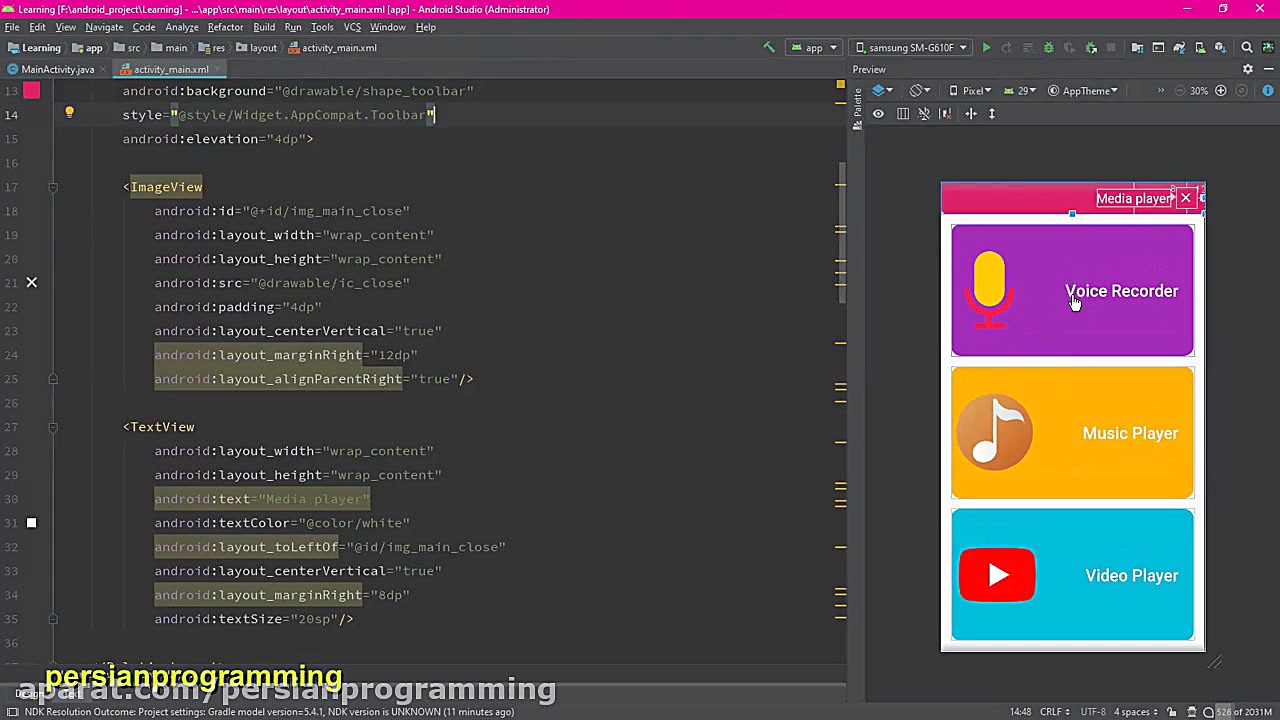
Task: Zoom in the layout preview
Action: tap(1221, 91)
